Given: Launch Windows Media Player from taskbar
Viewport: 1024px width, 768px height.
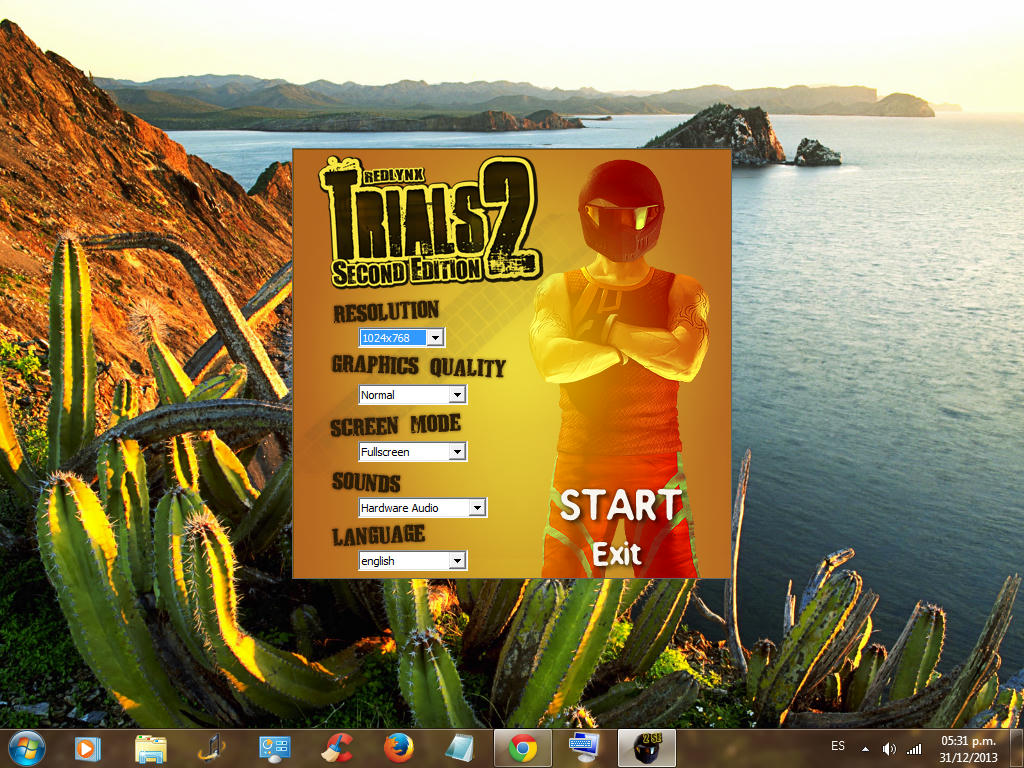Looking at the screenshot, I should [87, 748].
